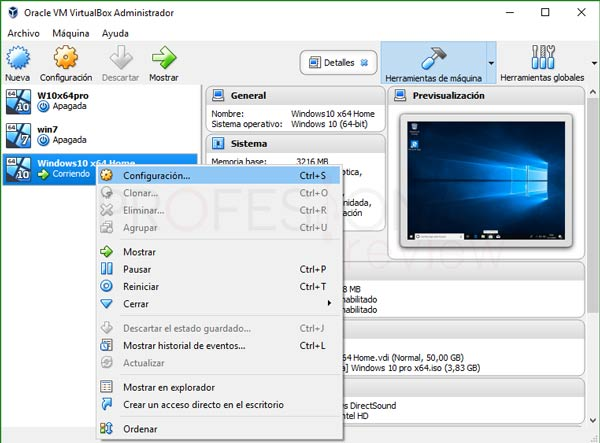Viewport: 600px width, 443px height.
Task: Click the Nueva toolbar icon
Action: point(18,57)
